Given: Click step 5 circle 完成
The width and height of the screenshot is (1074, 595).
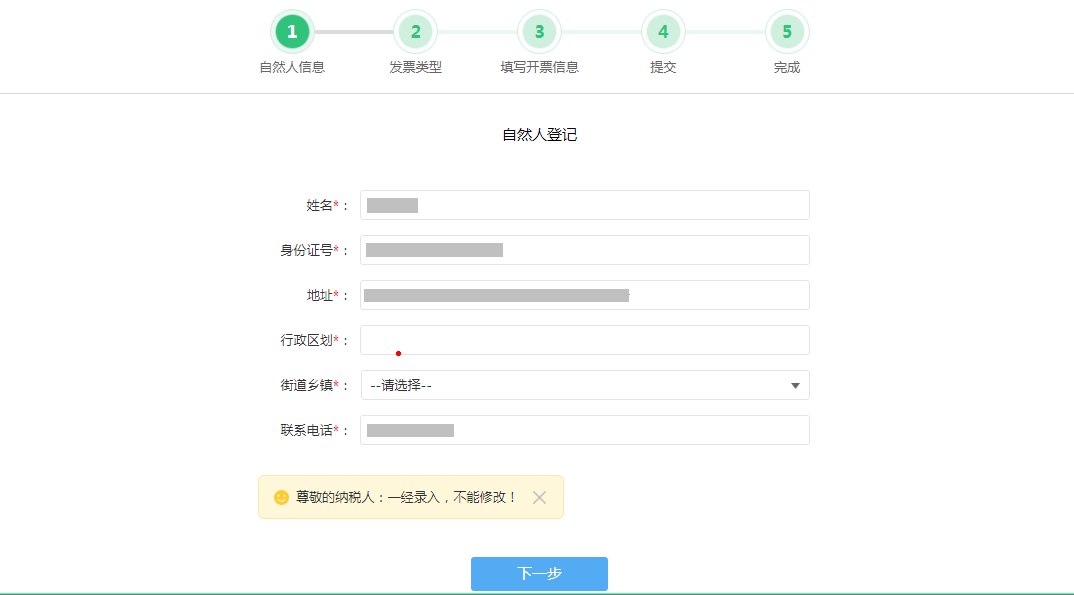Looking at the screenshot, I should coord(787,32).
